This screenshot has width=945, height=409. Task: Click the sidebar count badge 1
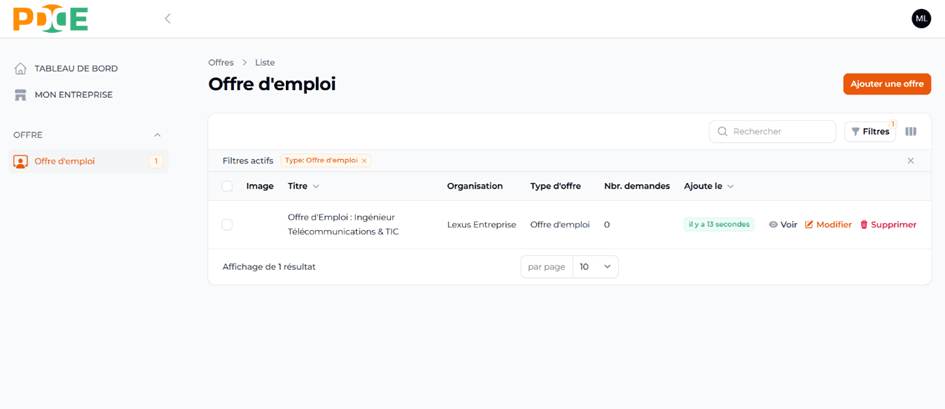tap(156, 161)
